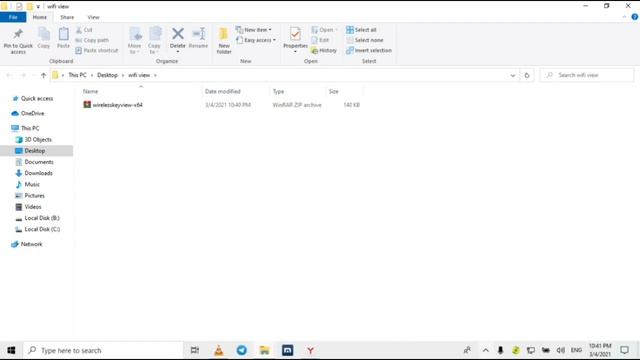Open the notification center icon
This screenshot has height=360, width=640.
point(624,350)
